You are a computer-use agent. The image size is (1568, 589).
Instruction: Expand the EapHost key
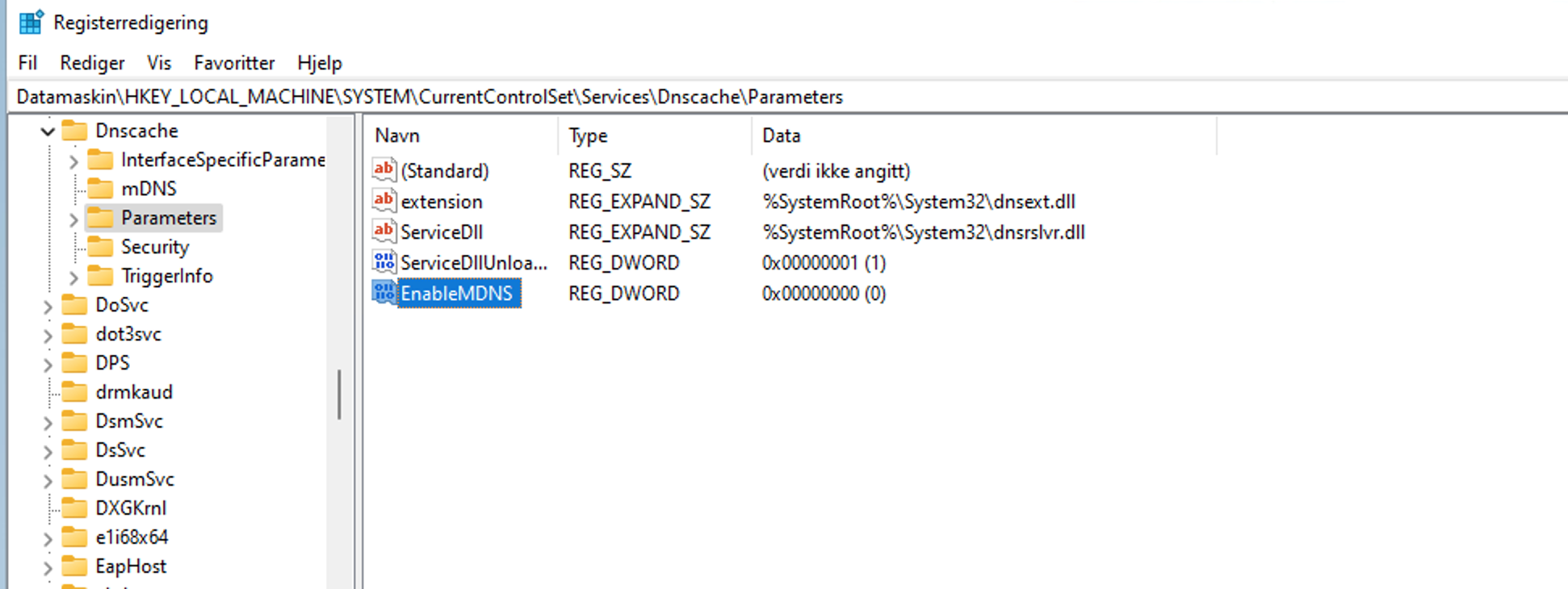[48, 568]
